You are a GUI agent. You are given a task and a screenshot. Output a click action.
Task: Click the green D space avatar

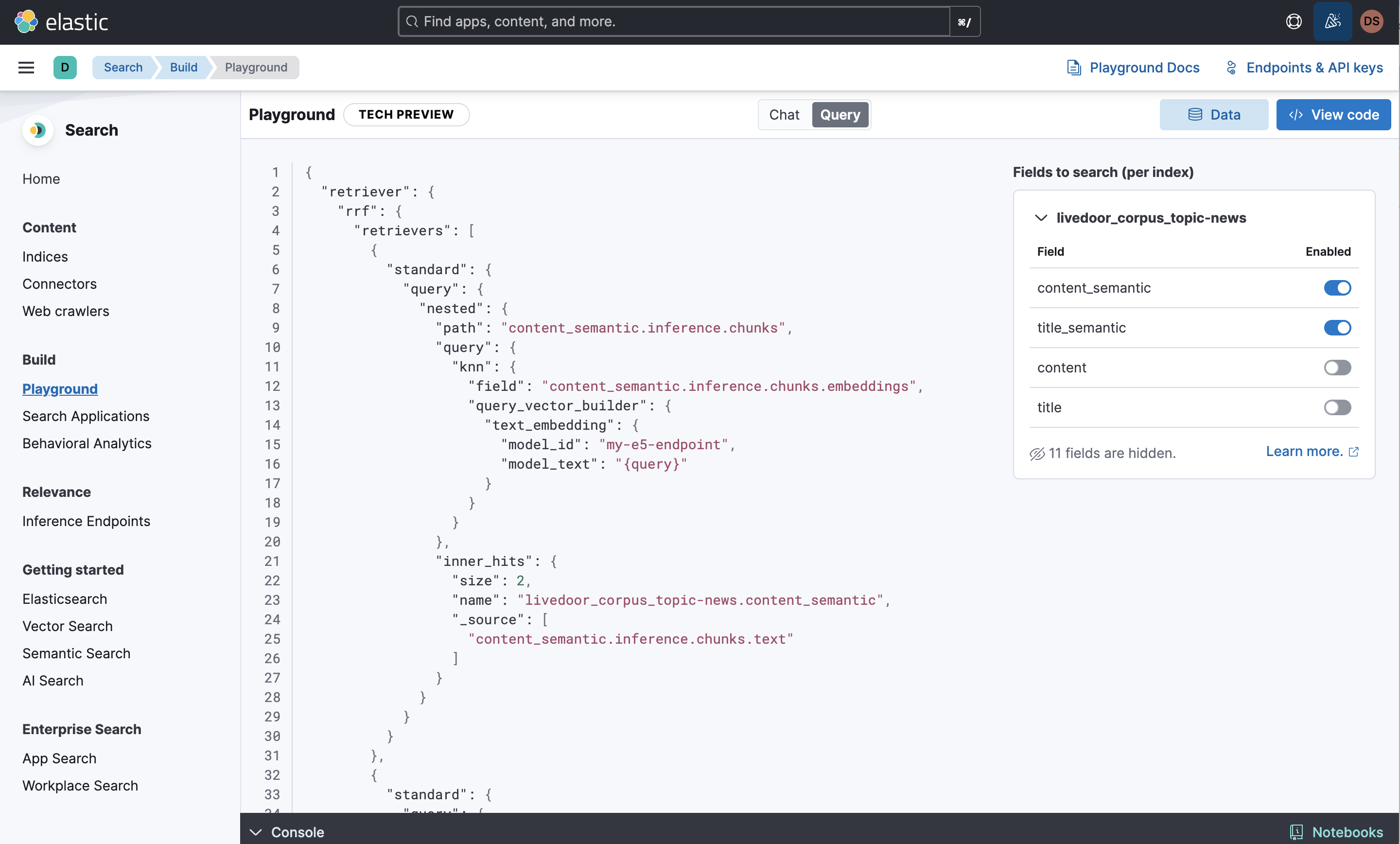(x=65, y=68)
